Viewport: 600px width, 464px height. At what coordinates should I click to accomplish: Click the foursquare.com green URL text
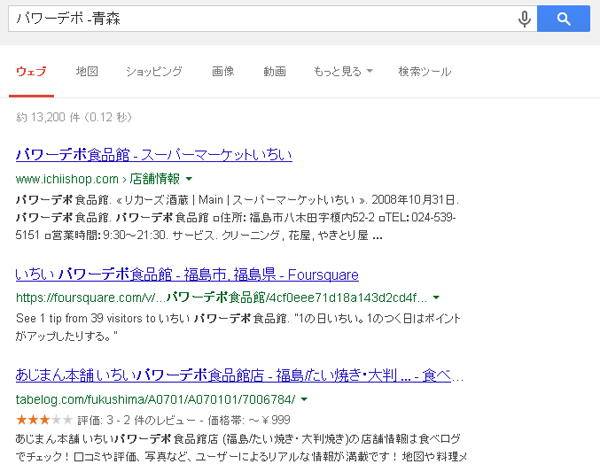(222, 298)
